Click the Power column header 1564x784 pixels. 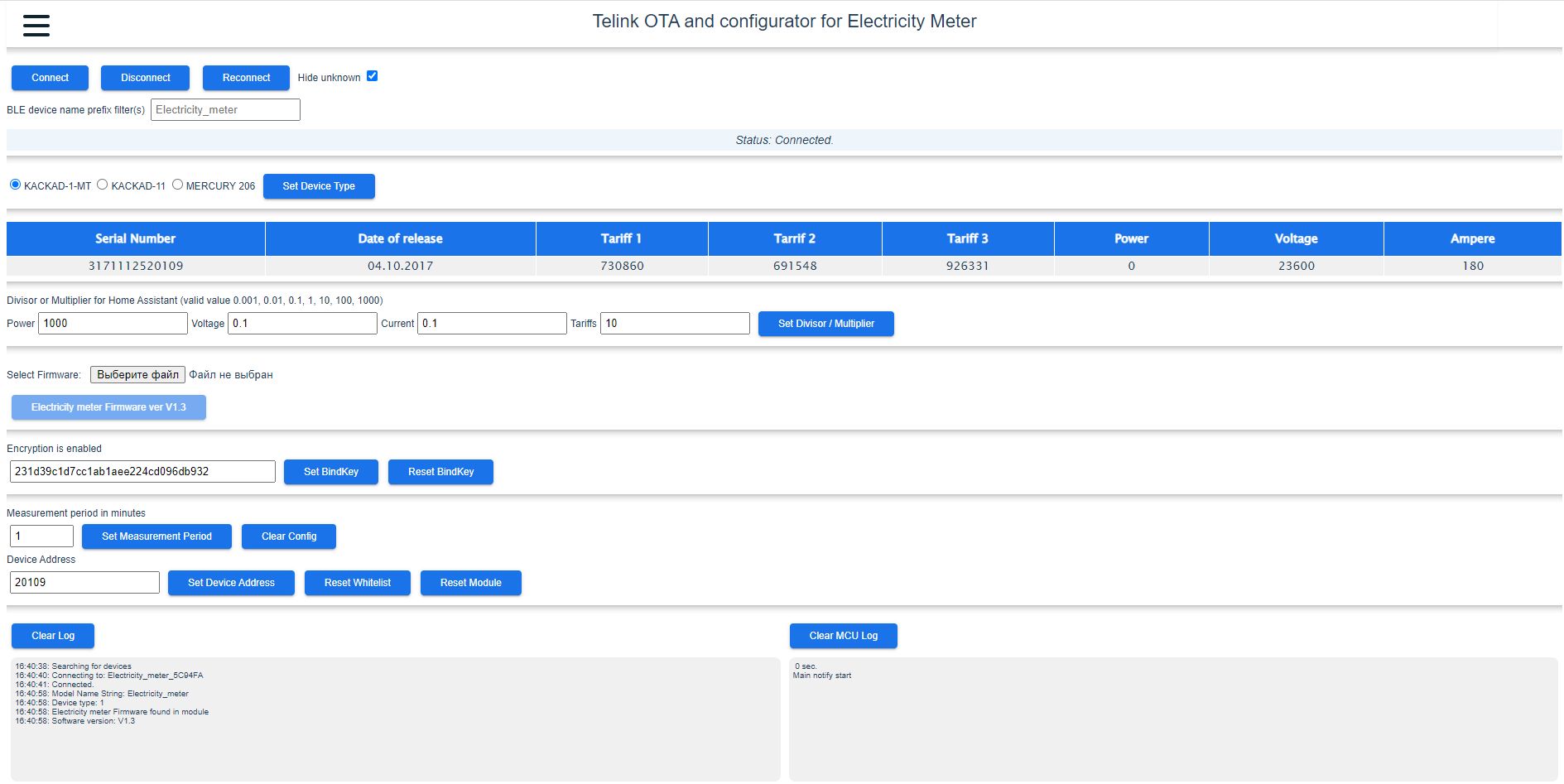pyautogui.click(x=1132, y=238)
